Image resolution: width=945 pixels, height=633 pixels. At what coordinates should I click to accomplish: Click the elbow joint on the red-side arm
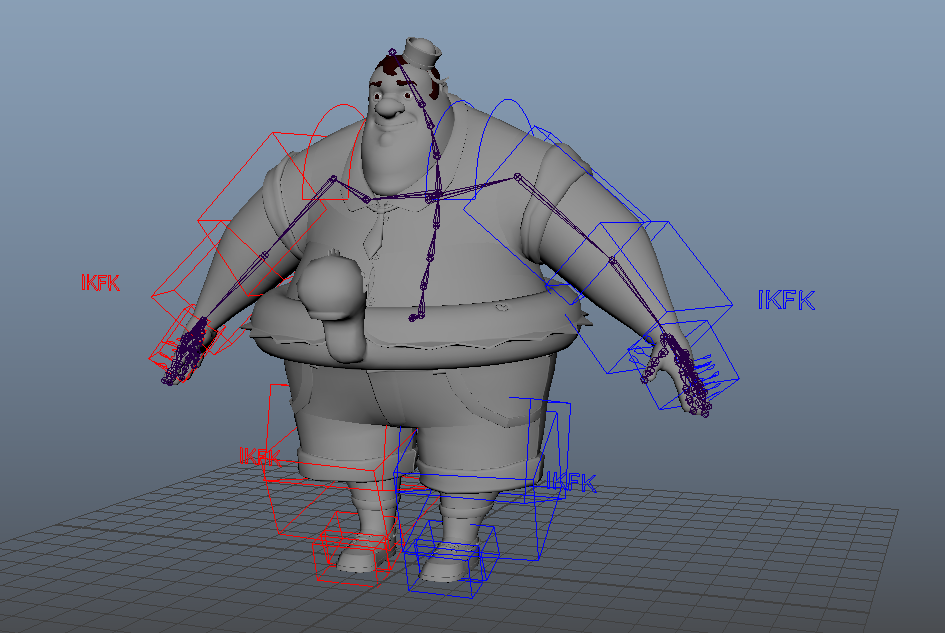(264, 256)
